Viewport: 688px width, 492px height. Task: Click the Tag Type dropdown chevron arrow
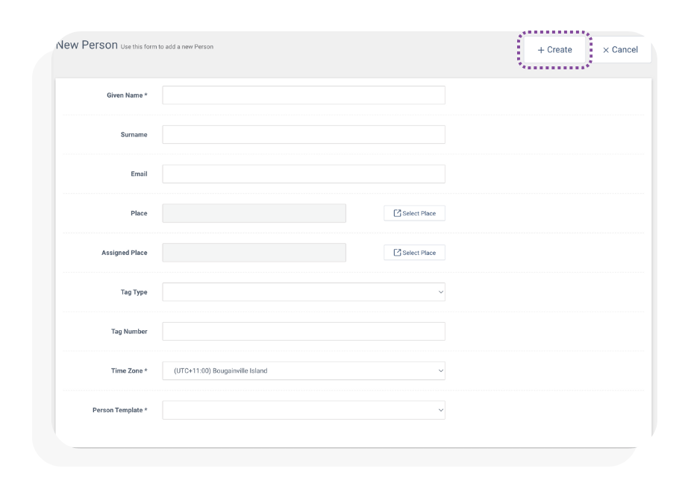[441, 292]
